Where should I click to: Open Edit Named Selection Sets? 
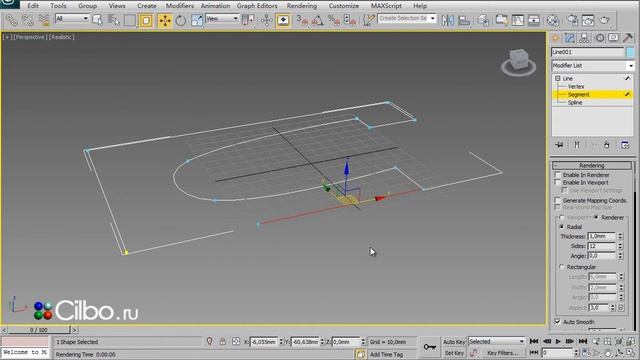coord(369,20)
